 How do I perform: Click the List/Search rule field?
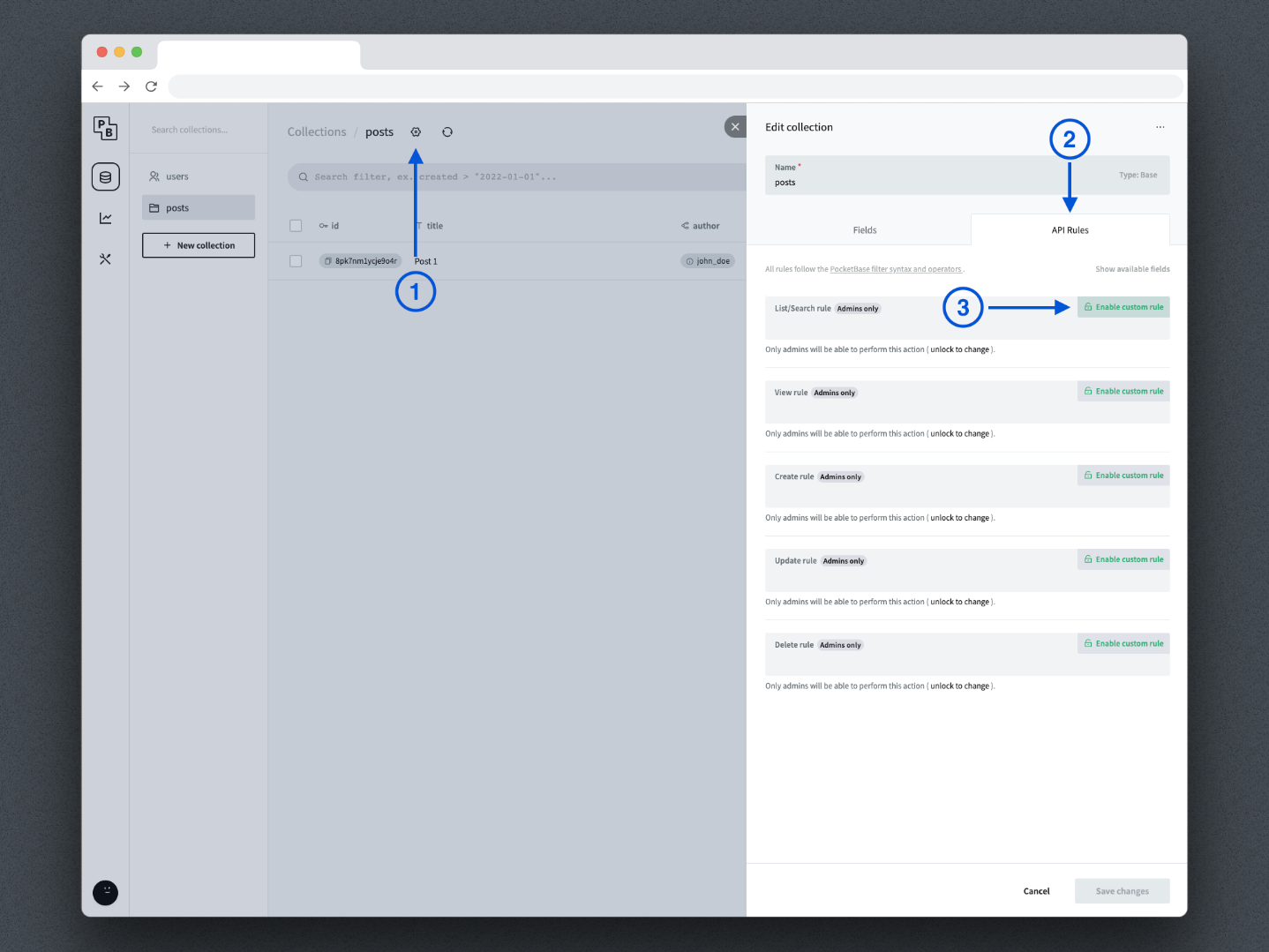[x=967, y=318]
